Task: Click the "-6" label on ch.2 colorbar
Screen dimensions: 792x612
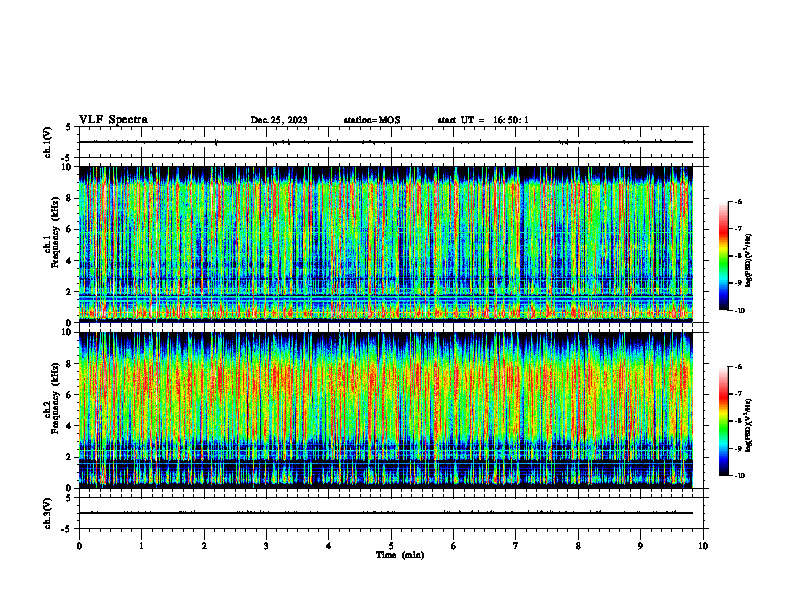Action: 738,367
